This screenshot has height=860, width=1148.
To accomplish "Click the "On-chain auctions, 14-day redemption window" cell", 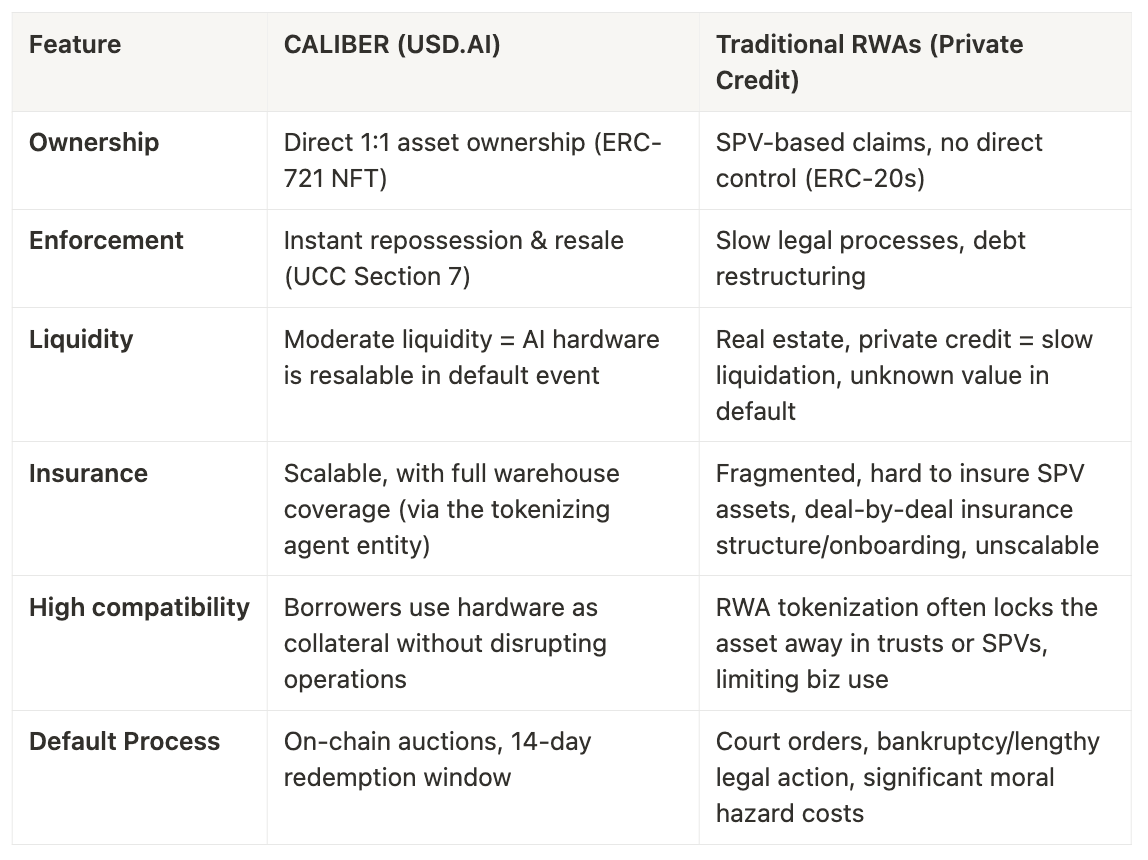I will [x=437, y=759].
